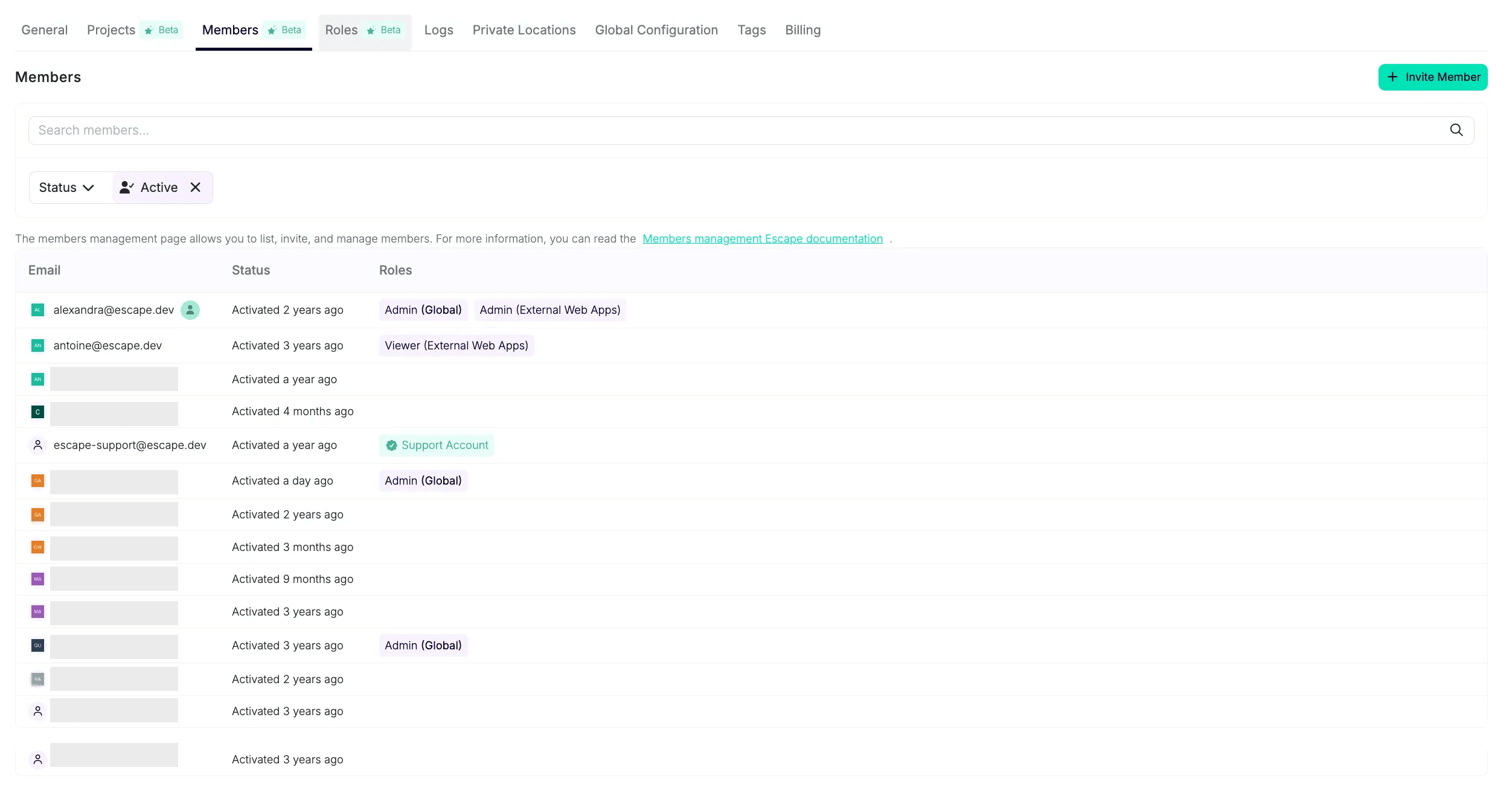This screenshot has height=799, width=1512.
Task: Go to the Billing tab
Action: [802, 30]
